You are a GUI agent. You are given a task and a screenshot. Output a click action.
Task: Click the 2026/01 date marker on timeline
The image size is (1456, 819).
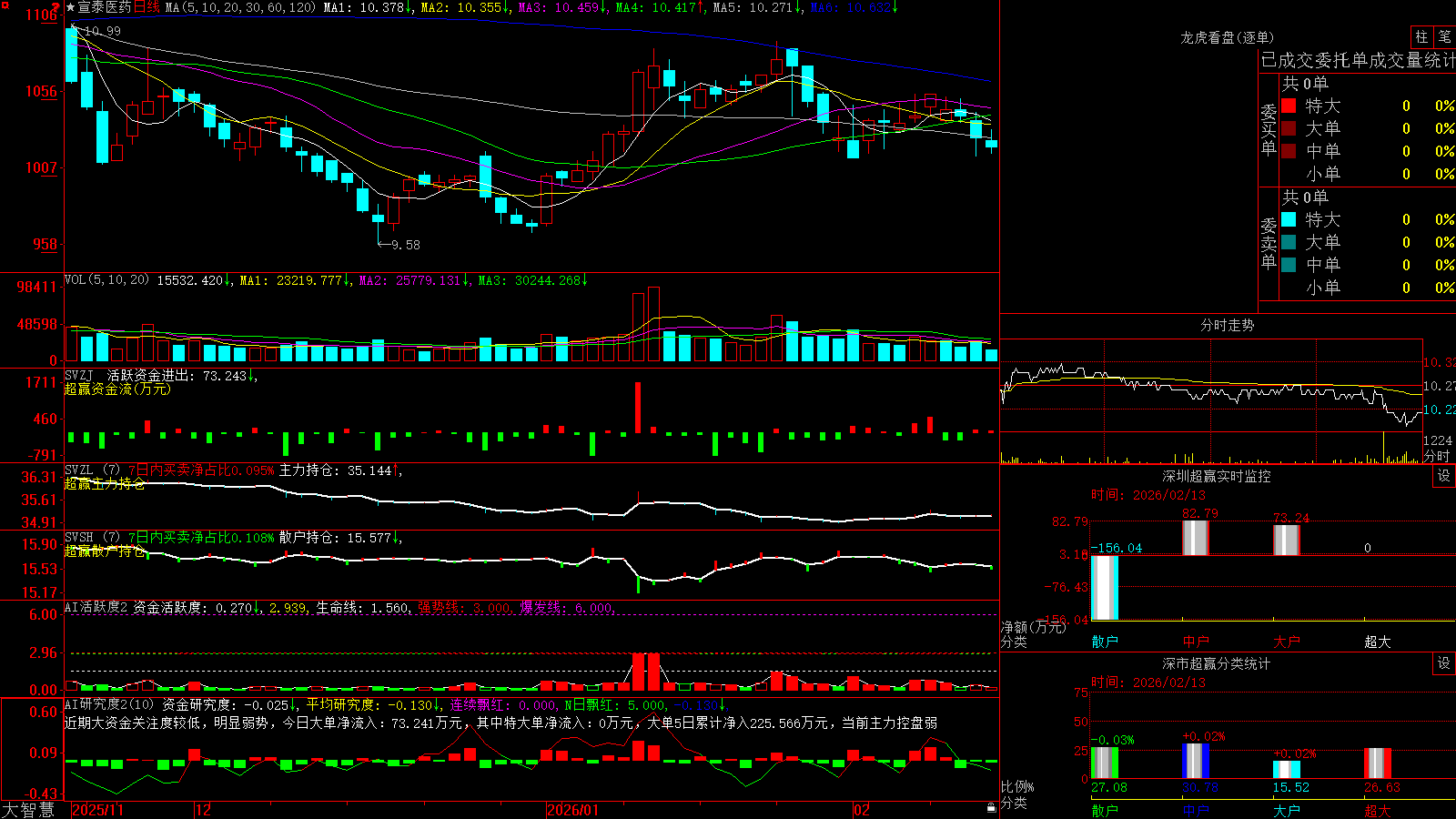coord(573,810)
